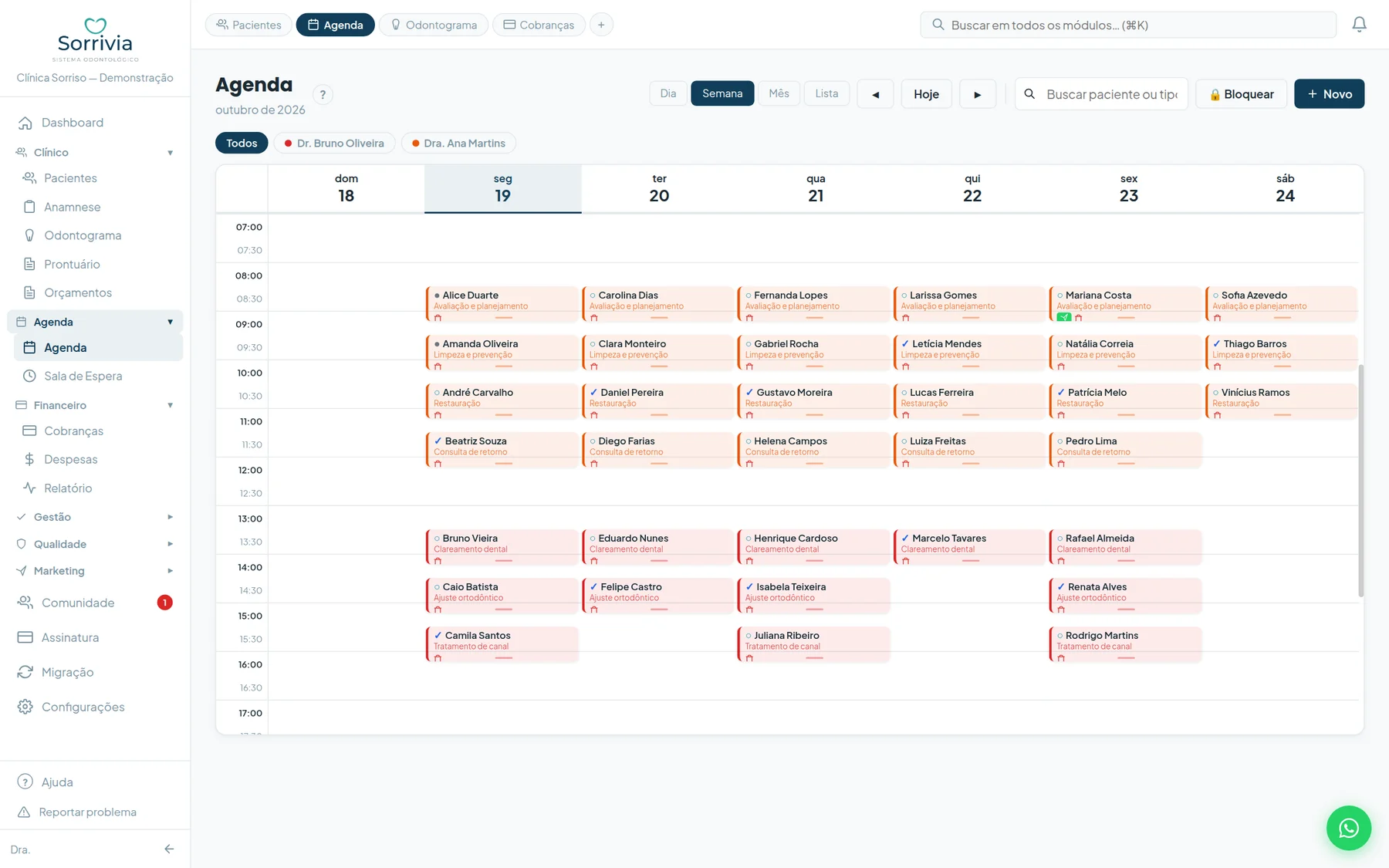
Task: Open Despesas dollar item
Action: pos(98,459)
